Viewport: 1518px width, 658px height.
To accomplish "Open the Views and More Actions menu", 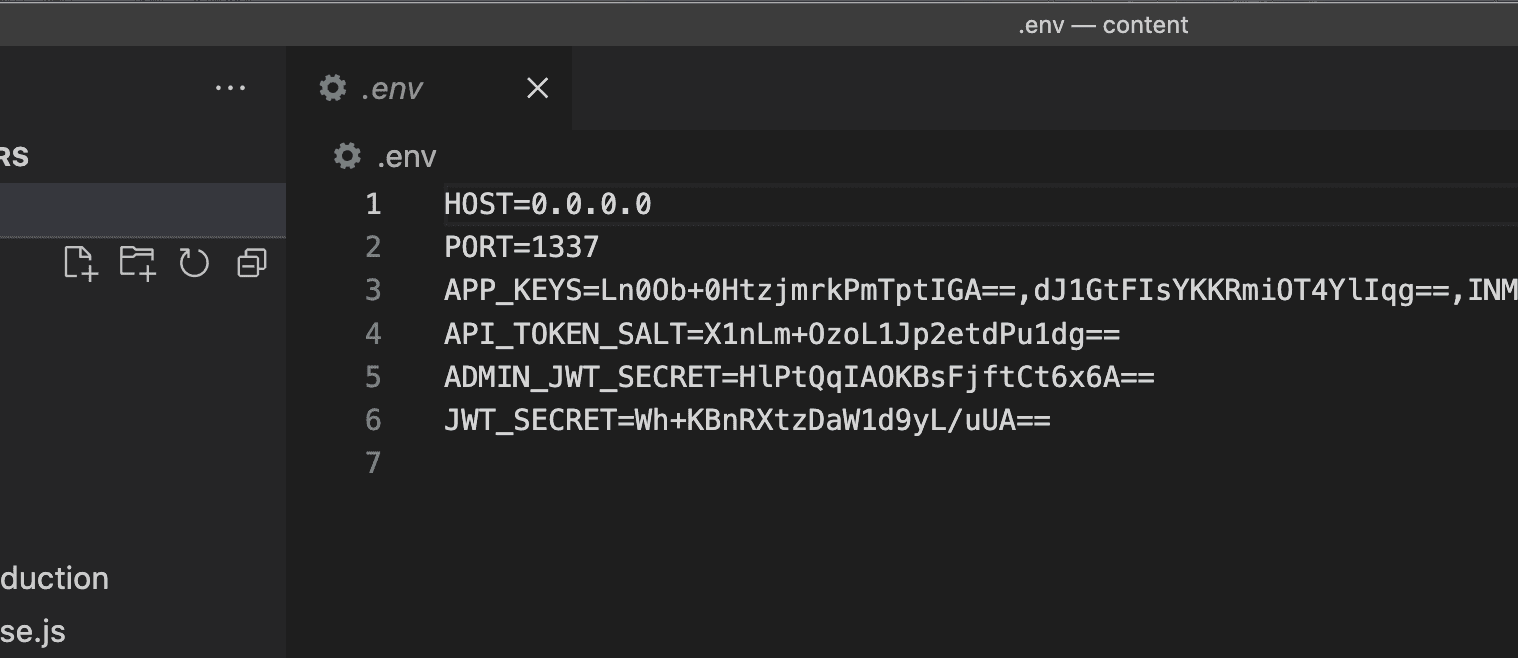I will [231, 87].
